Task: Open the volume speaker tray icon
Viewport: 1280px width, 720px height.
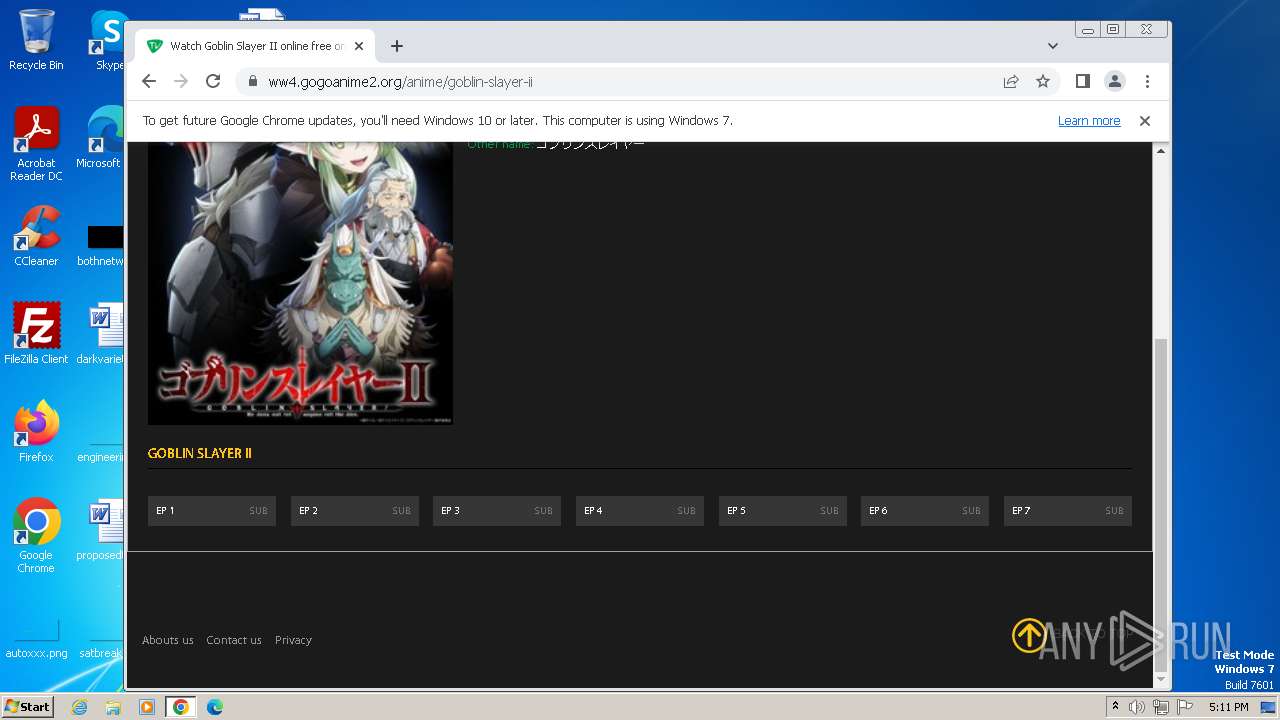Action: (x=1137, y=707)
